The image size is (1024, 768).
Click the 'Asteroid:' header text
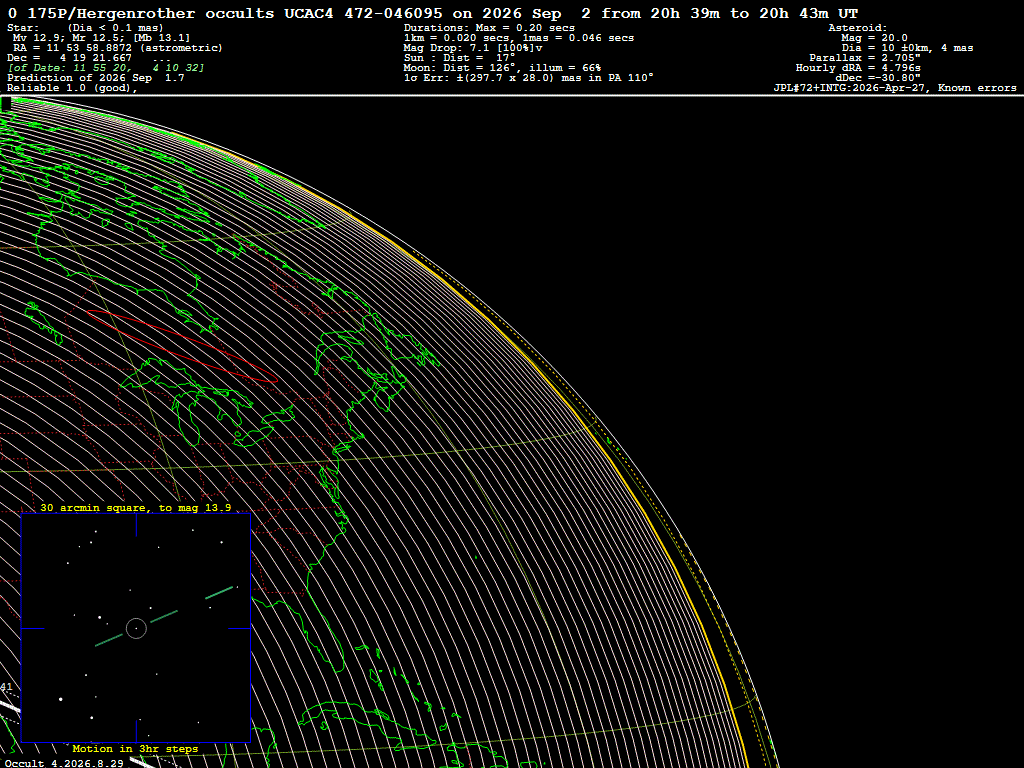(x=857, y=27)
